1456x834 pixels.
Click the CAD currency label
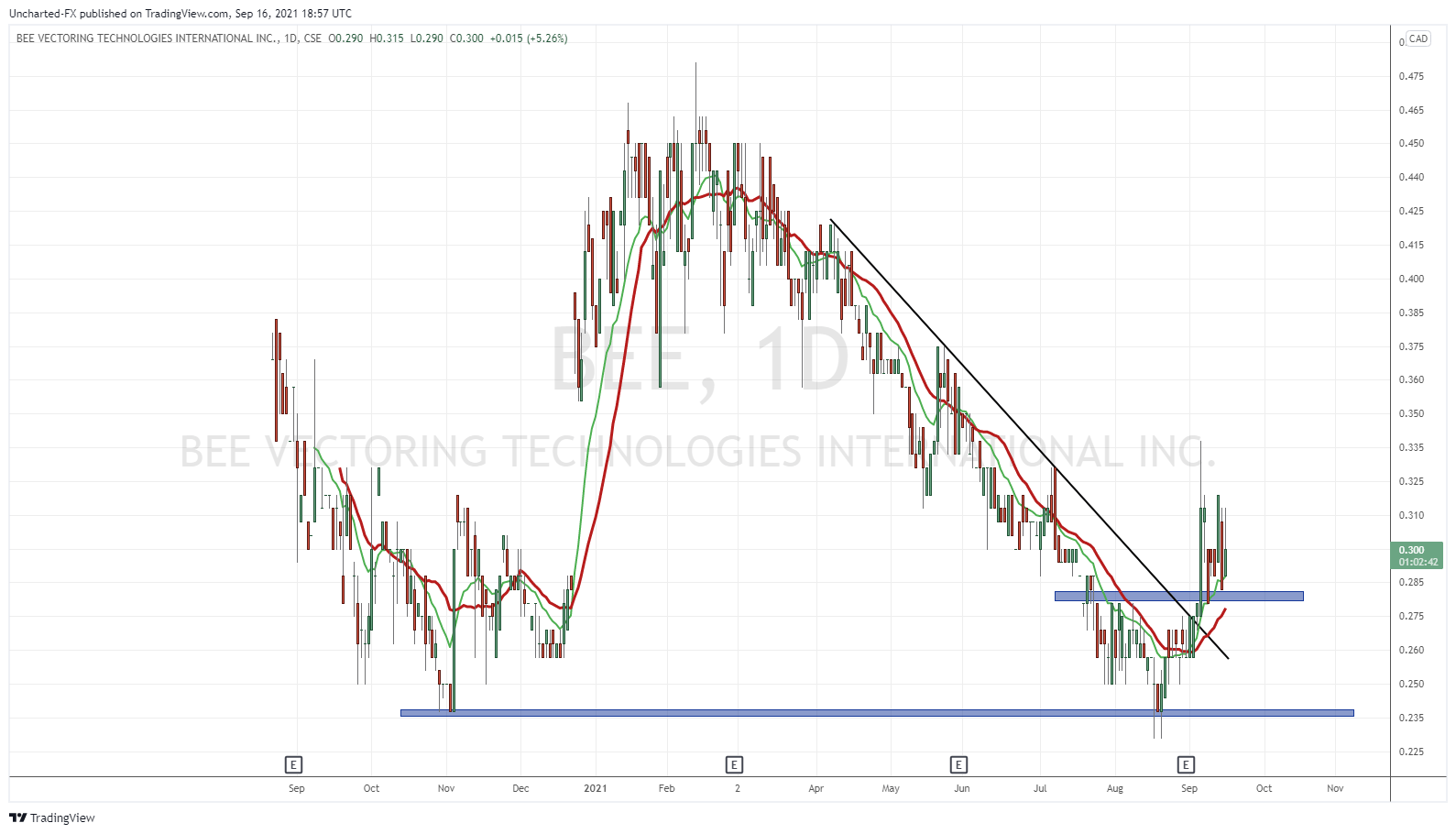1418,38
